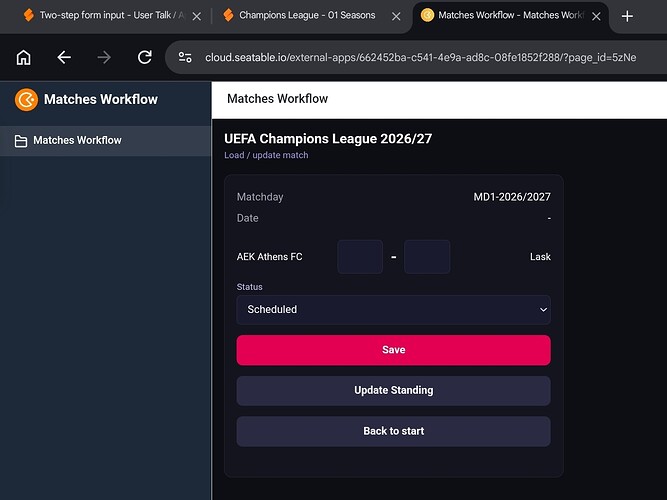Click the Load / update match subtitle
Viewport: 667px width, 500px height.
(x=266, y=155)
